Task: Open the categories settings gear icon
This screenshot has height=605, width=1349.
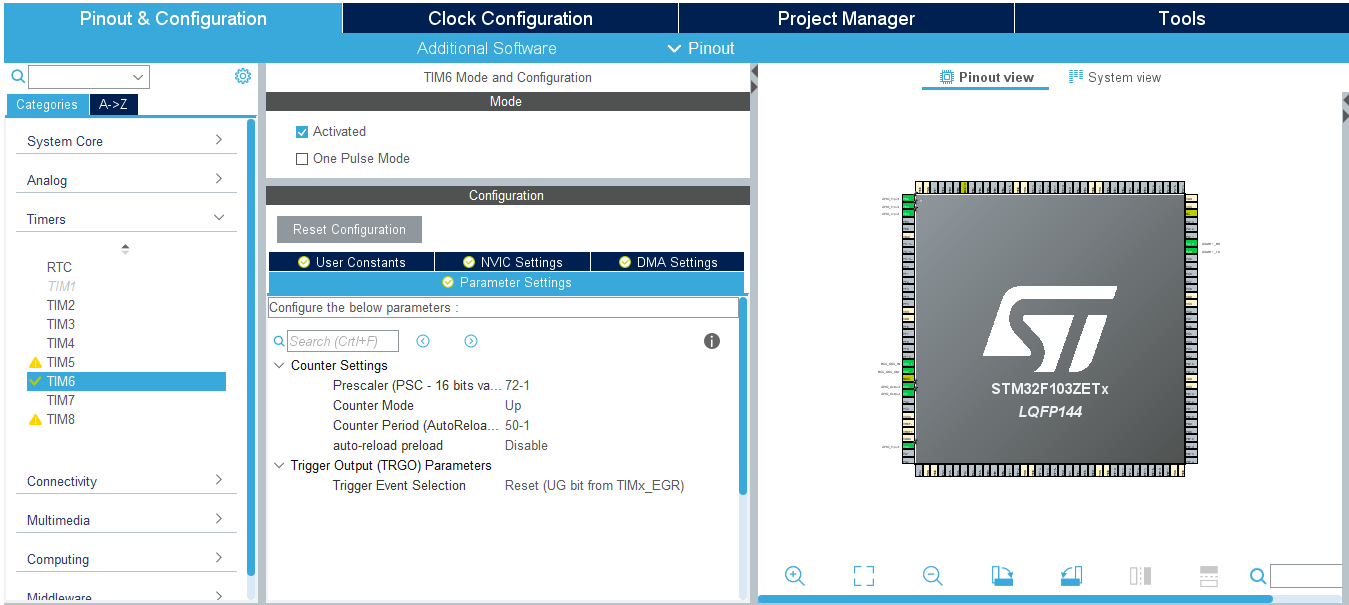Action: (x=243, y=76)
